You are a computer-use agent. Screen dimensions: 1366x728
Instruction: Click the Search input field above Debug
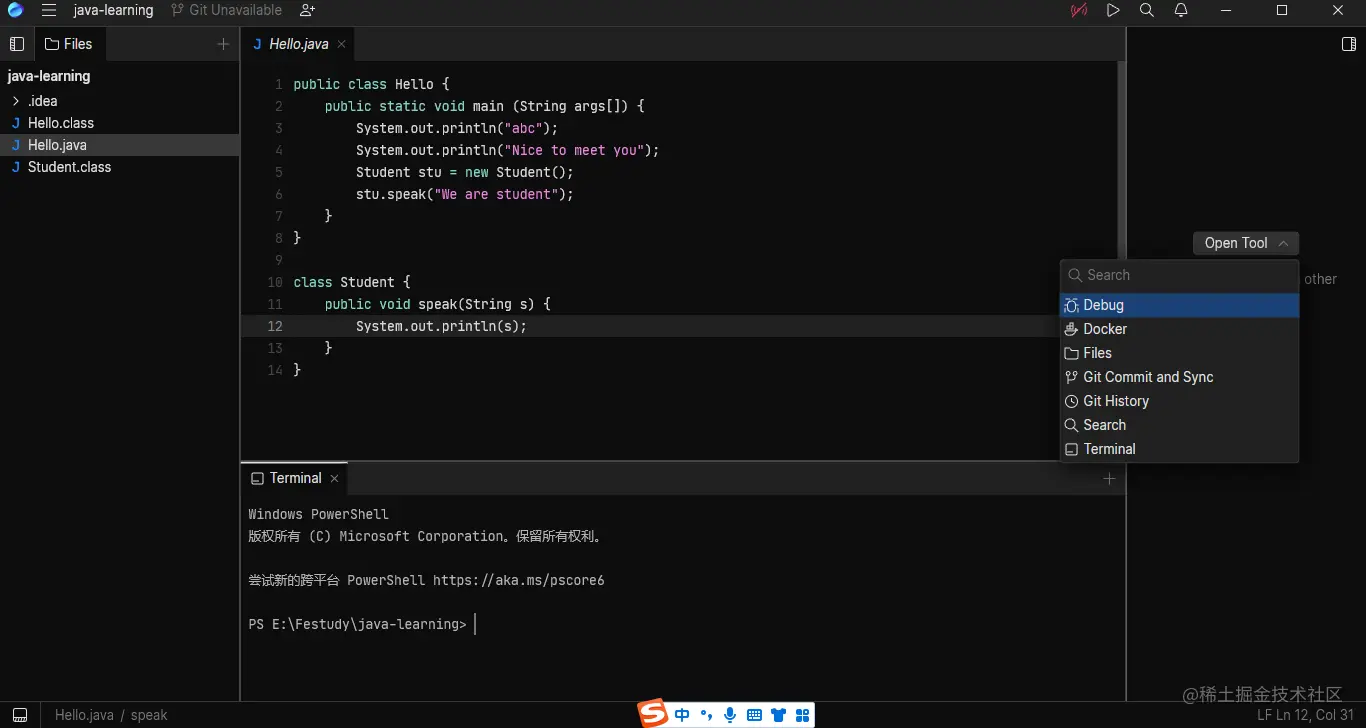click(x=1180, y=275)
